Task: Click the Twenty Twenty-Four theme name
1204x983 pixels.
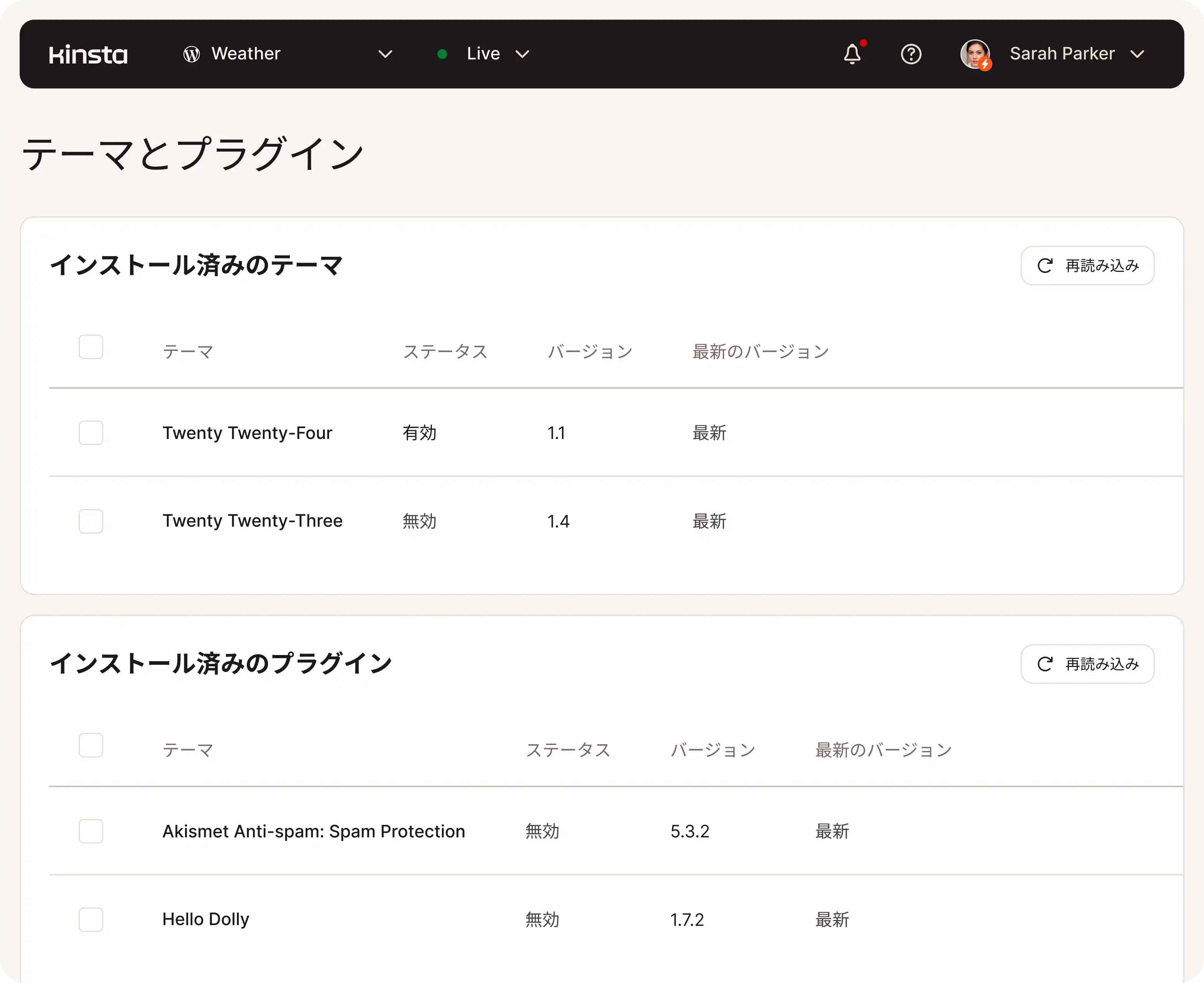Action: click(247, 433)
